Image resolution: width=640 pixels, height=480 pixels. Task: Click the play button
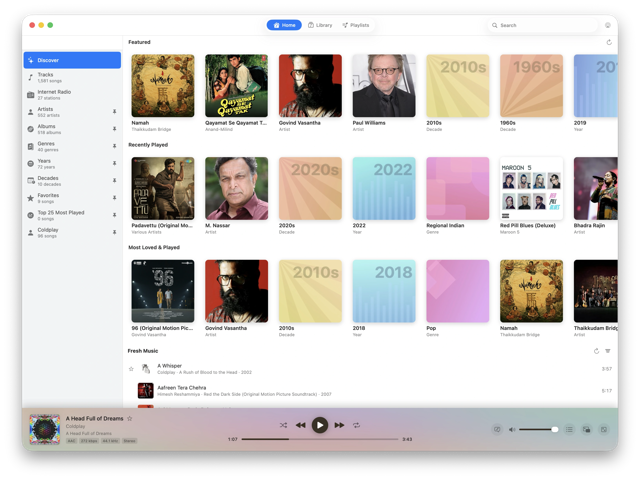tap(320, 425)
